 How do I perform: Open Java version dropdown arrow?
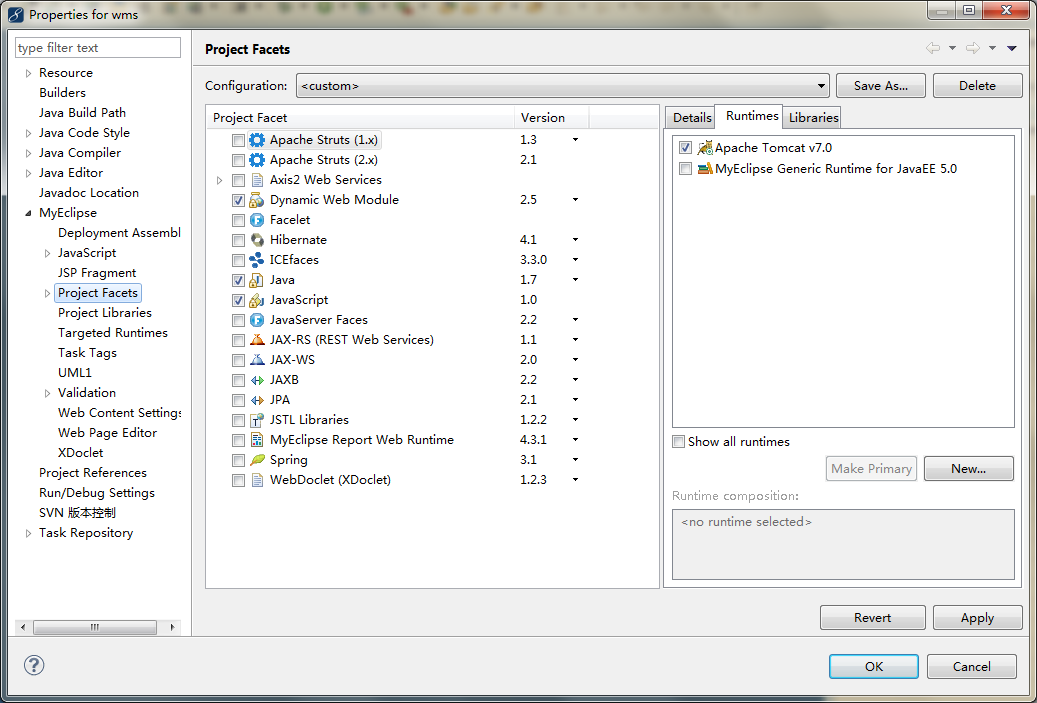pyautogui.click(x=575, y=280)
